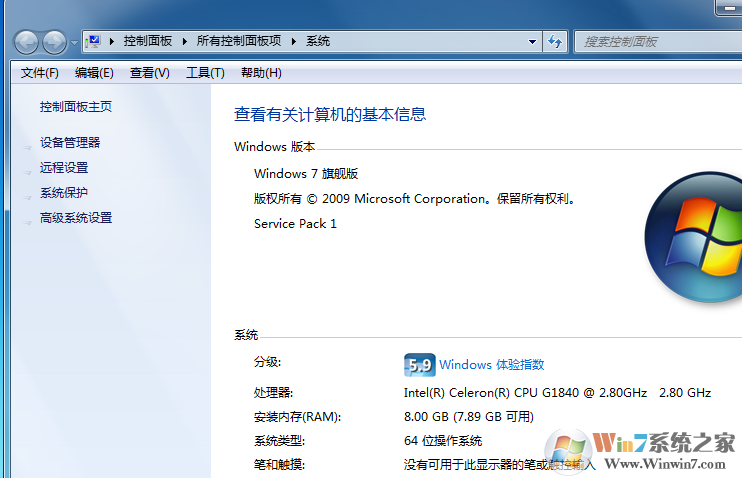Open the recent pages dropdown beside Forward

coord(74,43)
